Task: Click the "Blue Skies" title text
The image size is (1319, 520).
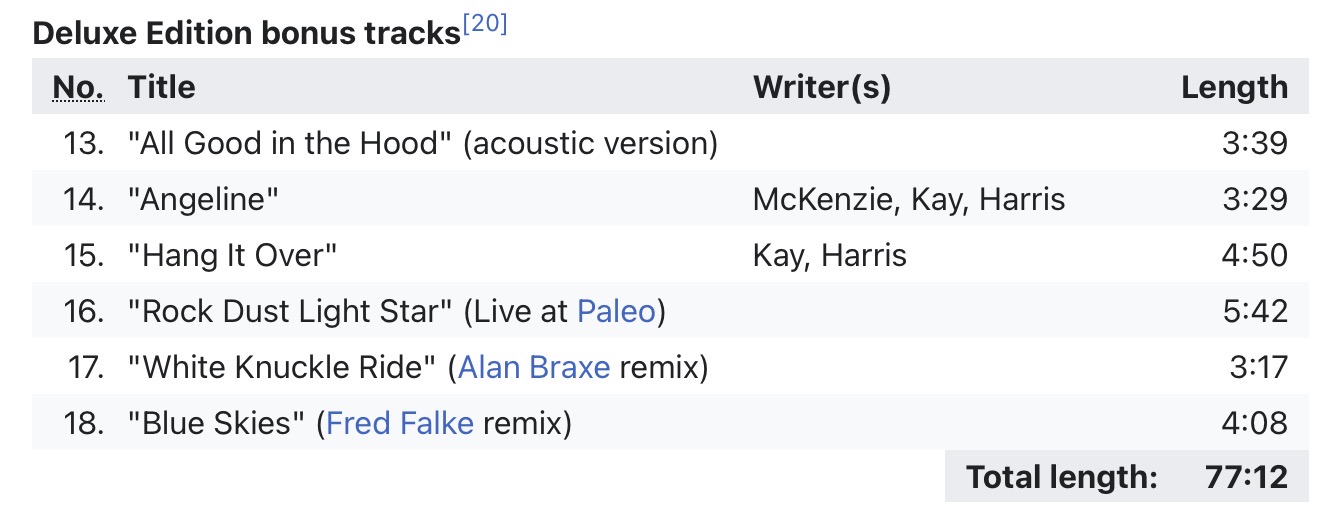Action: [216, 423]
